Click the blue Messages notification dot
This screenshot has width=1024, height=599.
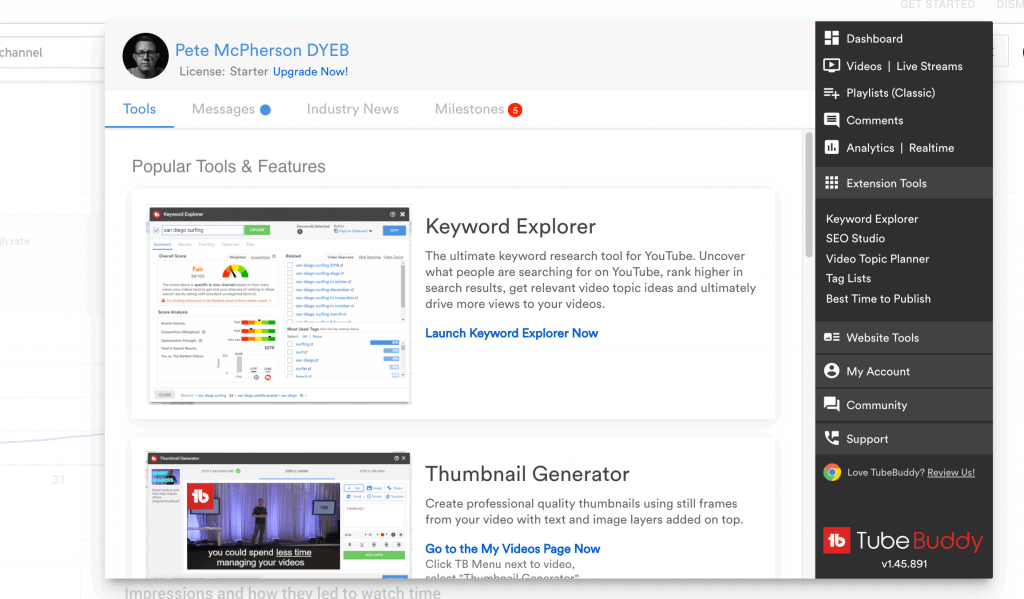pos(265,110)
